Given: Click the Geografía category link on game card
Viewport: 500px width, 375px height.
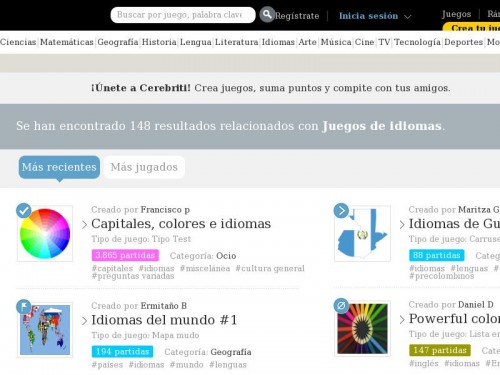Looking at the screenshot, I should coord(231,352).
